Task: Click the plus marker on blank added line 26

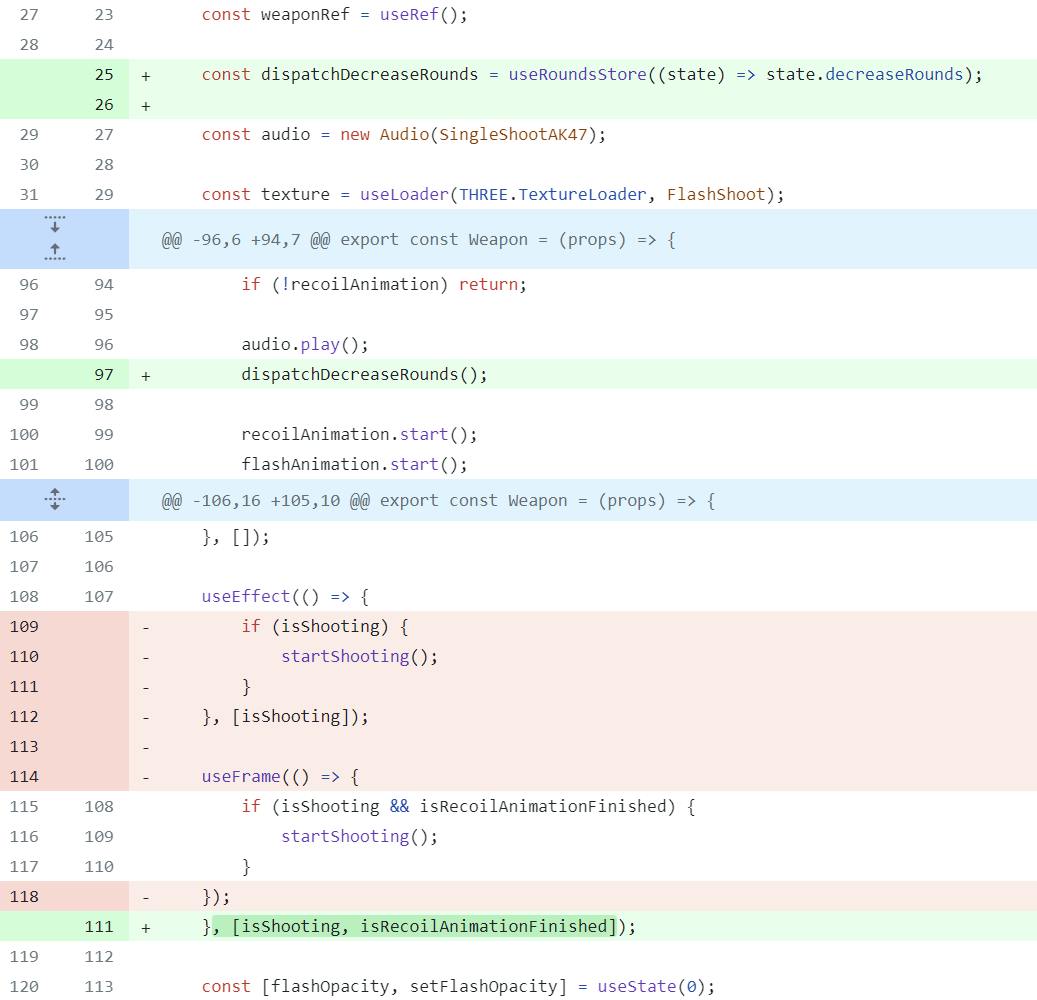Action: (x=146, y=105)
